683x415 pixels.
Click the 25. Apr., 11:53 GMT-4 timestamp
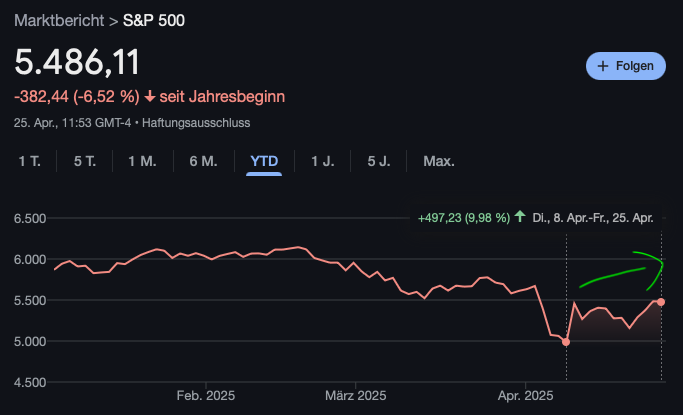[x=72, y=123]
